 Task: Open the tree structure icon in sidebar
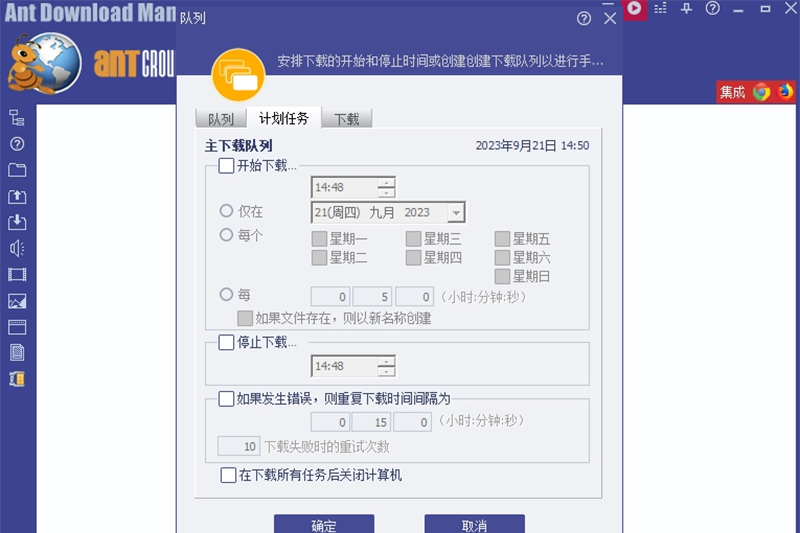click(17, 118)
